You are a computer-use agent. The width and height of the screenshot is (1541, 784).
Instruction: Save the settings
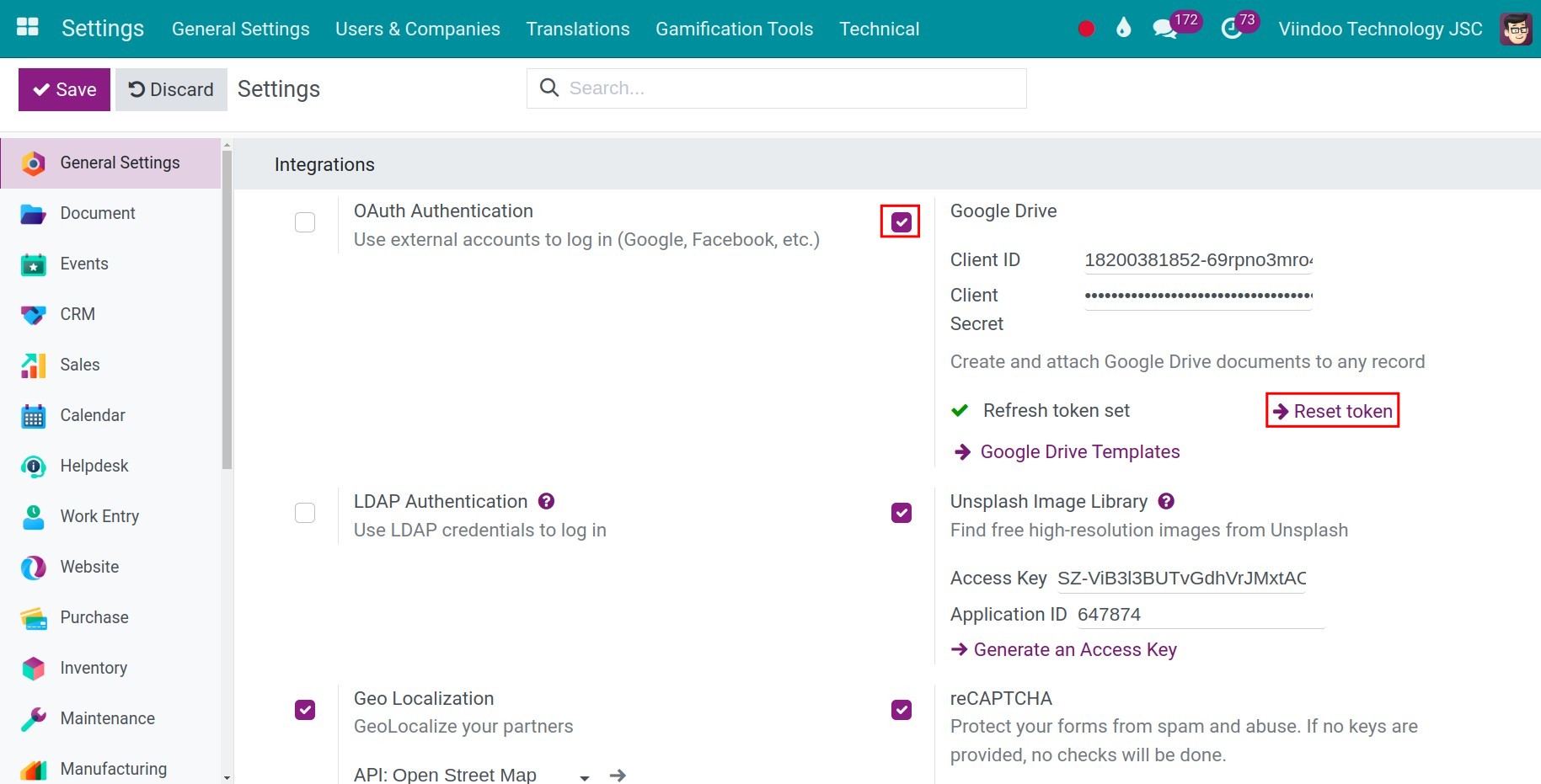tap(64, 89)
